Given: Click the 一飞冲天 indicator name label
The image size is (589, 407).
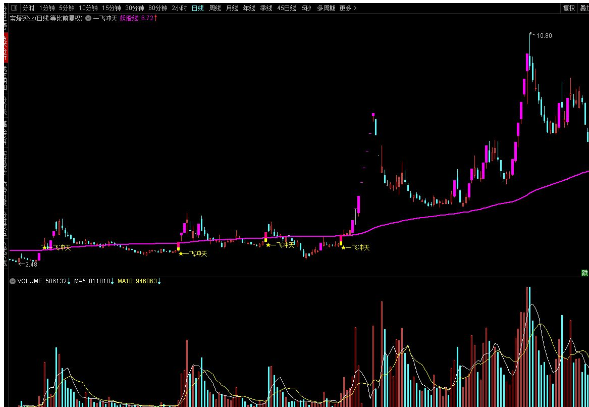Looking at the screenshot, I should [105, 18].
